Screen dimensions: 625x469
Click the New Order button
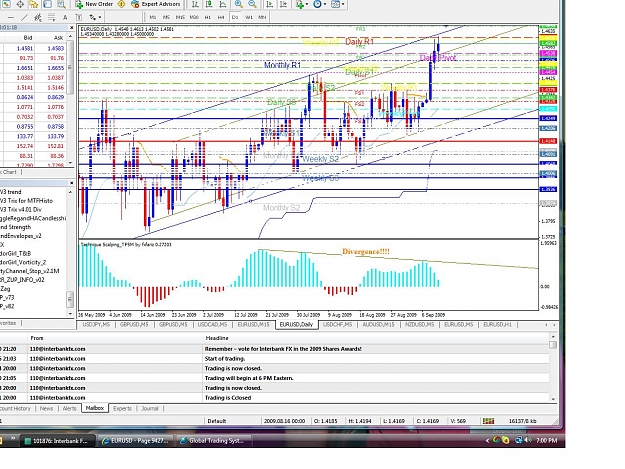pos(94,4)
